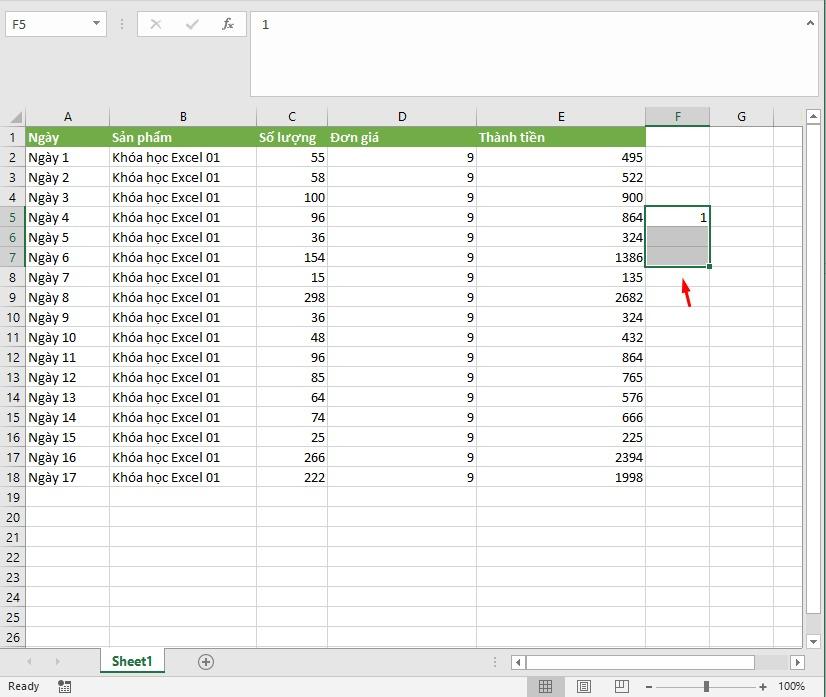Click the New Sheet plus icon

(x=205, y=661)
